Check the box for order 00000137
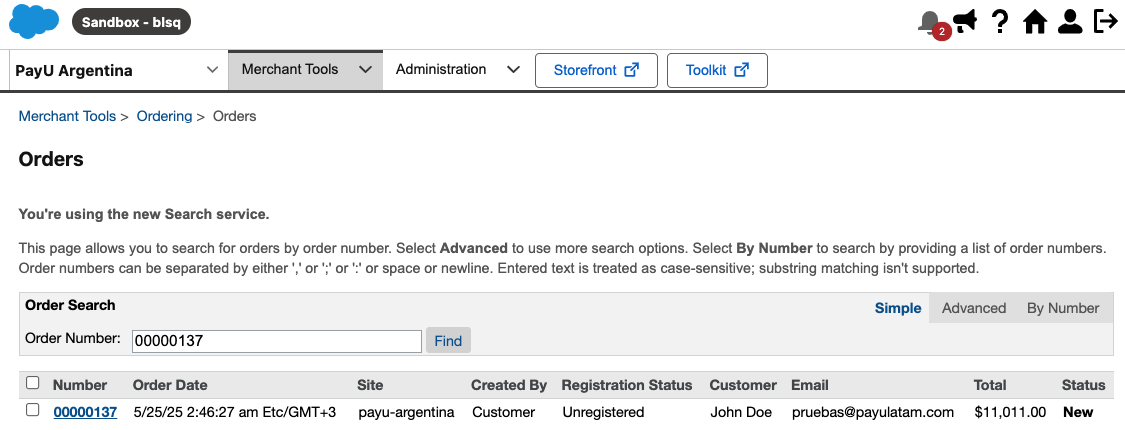The width and height of the screenshot is (1125, 430). (32, 410)
